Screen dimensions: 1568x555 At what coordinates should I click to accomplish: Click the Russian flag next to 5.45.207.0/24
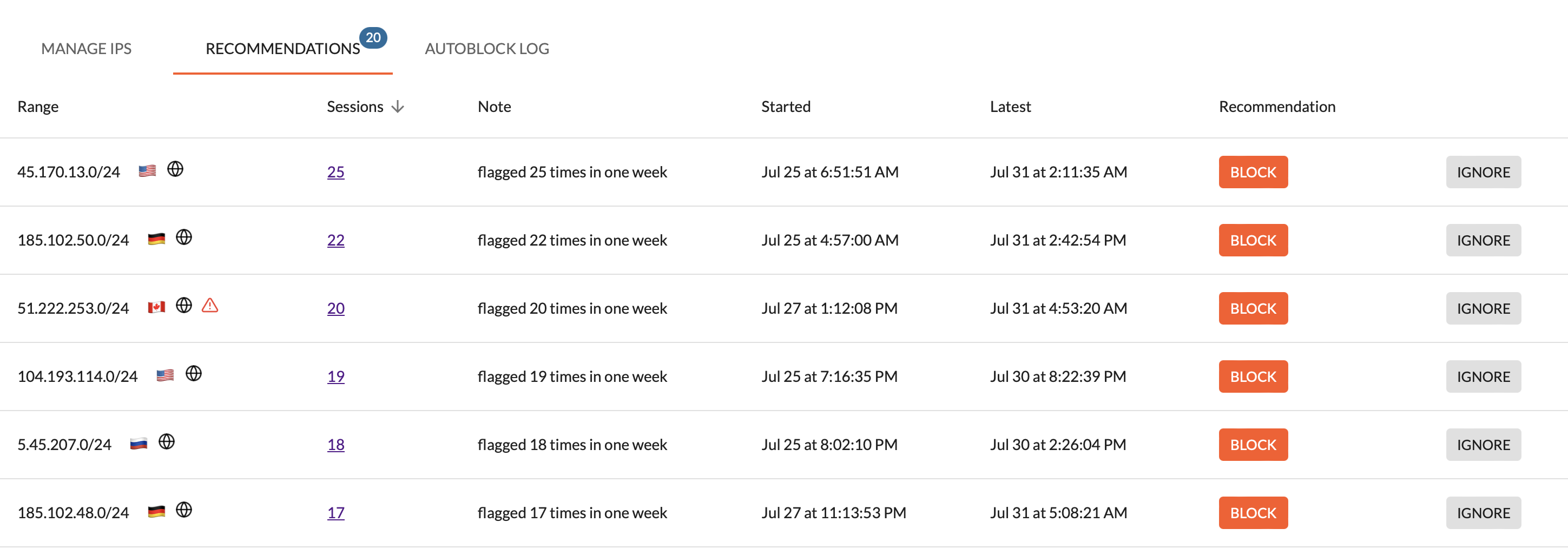pos(139,444)
